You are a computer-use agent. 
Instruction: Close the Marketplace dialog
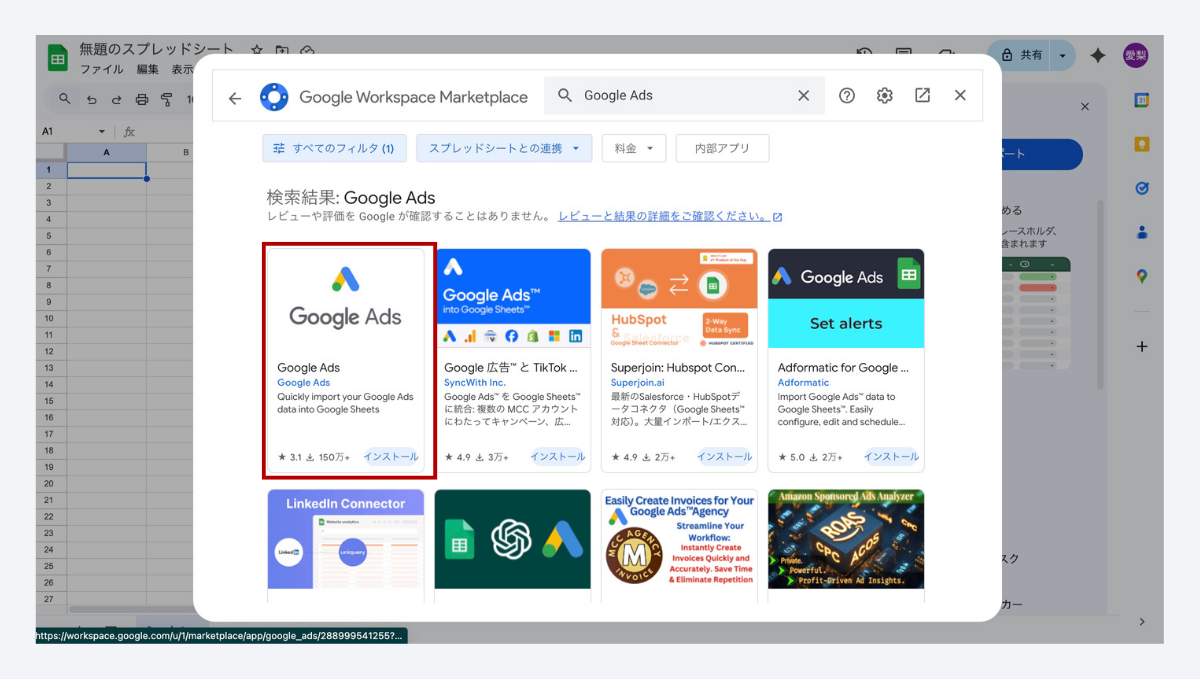960,96
